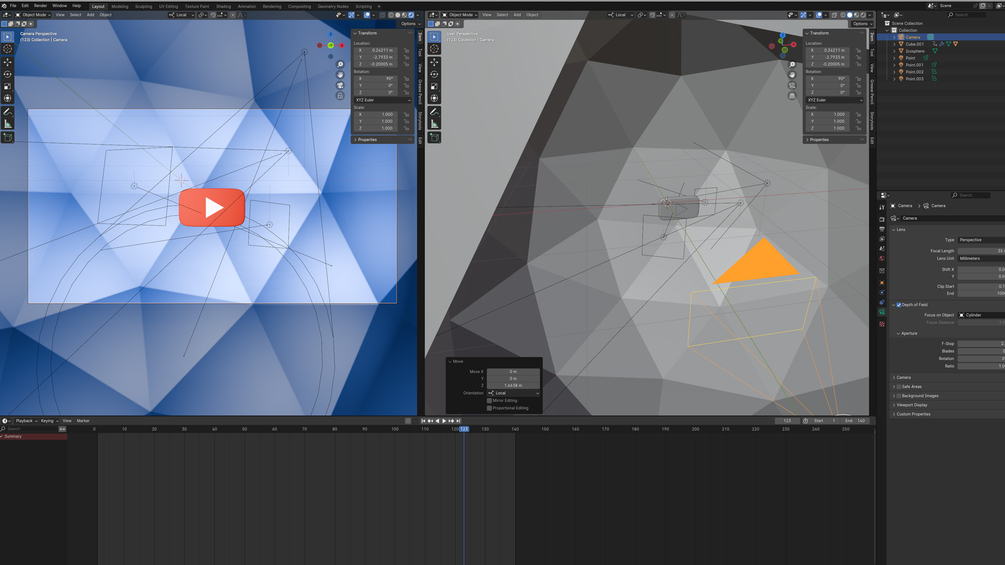Open Object Mode dropdown in left viewport

tap(33, 15)
